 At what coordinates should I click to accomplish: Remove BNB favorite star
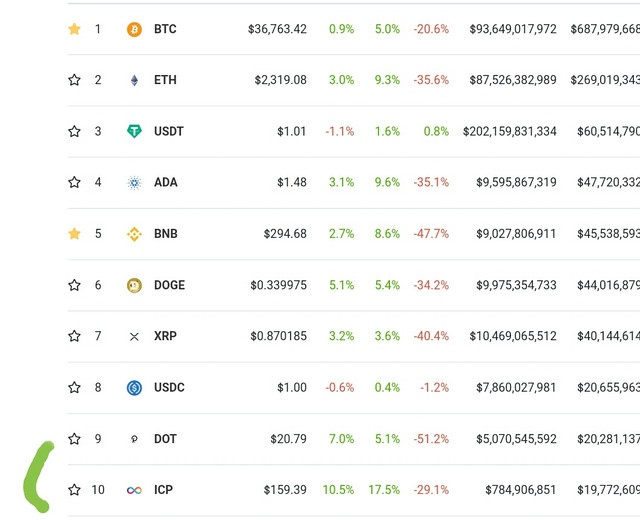click(74, 233)
